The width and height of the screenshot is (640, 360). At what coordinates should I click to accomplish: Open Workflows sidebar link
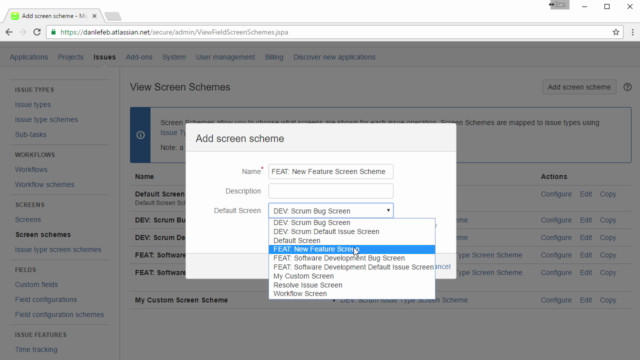click(x=31, y=169)
